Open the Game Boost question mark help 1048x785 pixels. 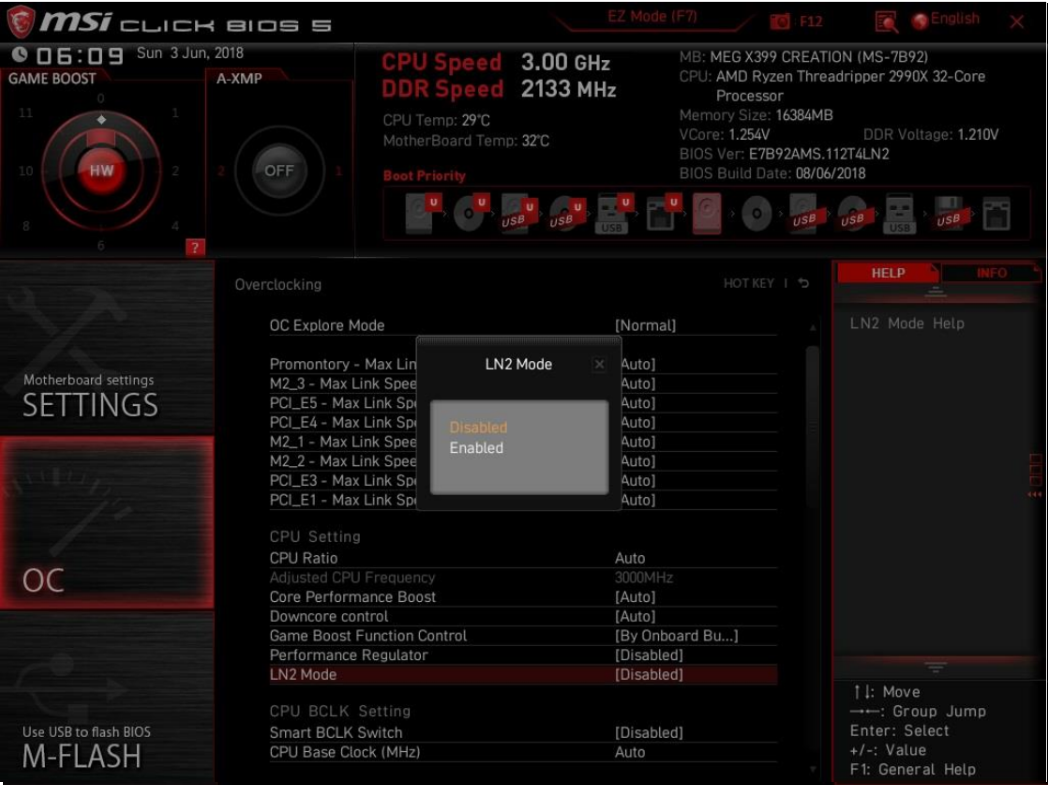point(194,247)
